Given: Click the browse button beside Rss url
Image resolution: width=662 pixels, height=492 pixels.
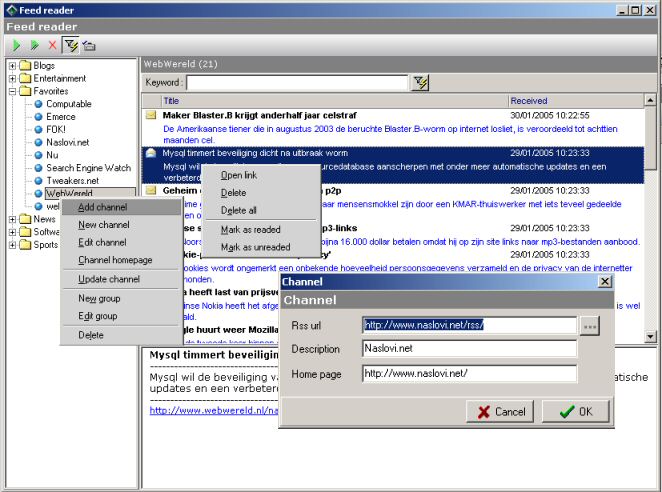Looking at the screenshot, I should tap(590, 326).
